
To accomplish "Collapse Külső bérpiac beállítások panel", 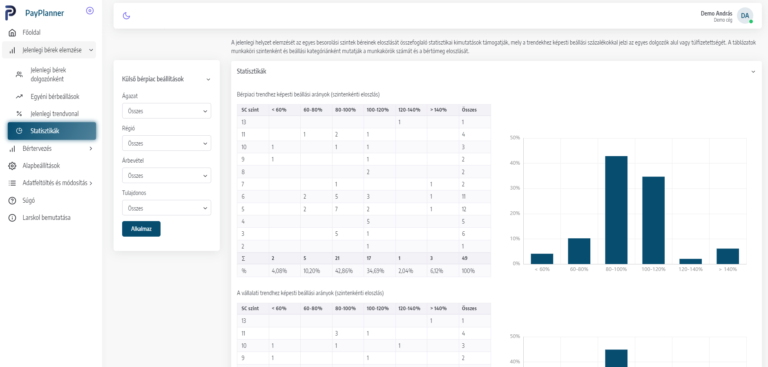I will [x=208, y=79].
